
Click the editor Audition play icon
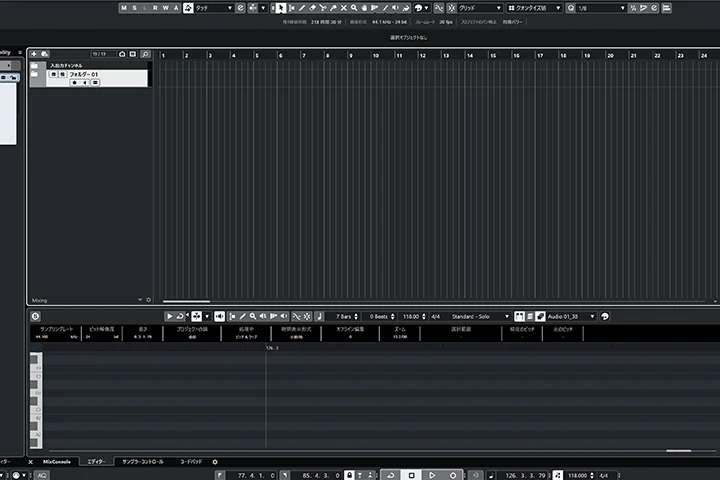[x=169, y=316]
